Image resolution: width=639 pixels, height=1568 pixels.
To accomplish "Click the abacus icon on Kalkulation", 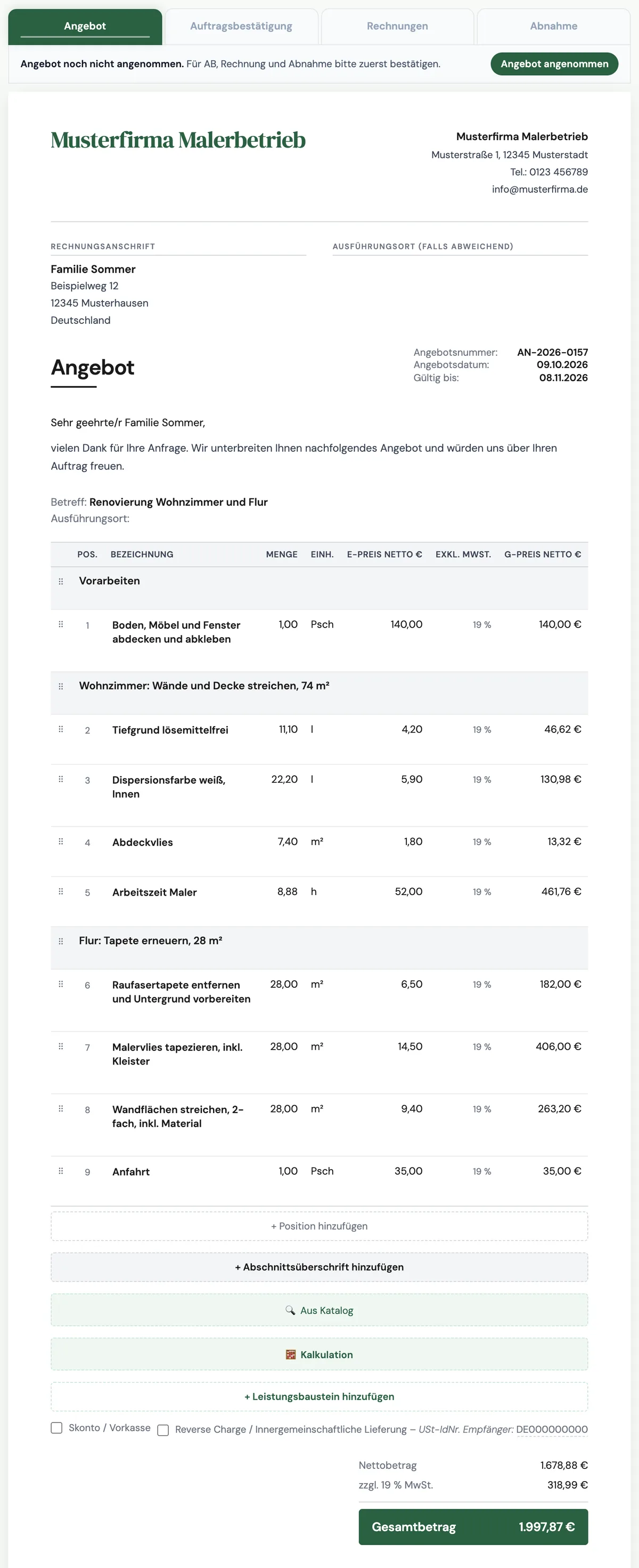I will point(291,1354).
